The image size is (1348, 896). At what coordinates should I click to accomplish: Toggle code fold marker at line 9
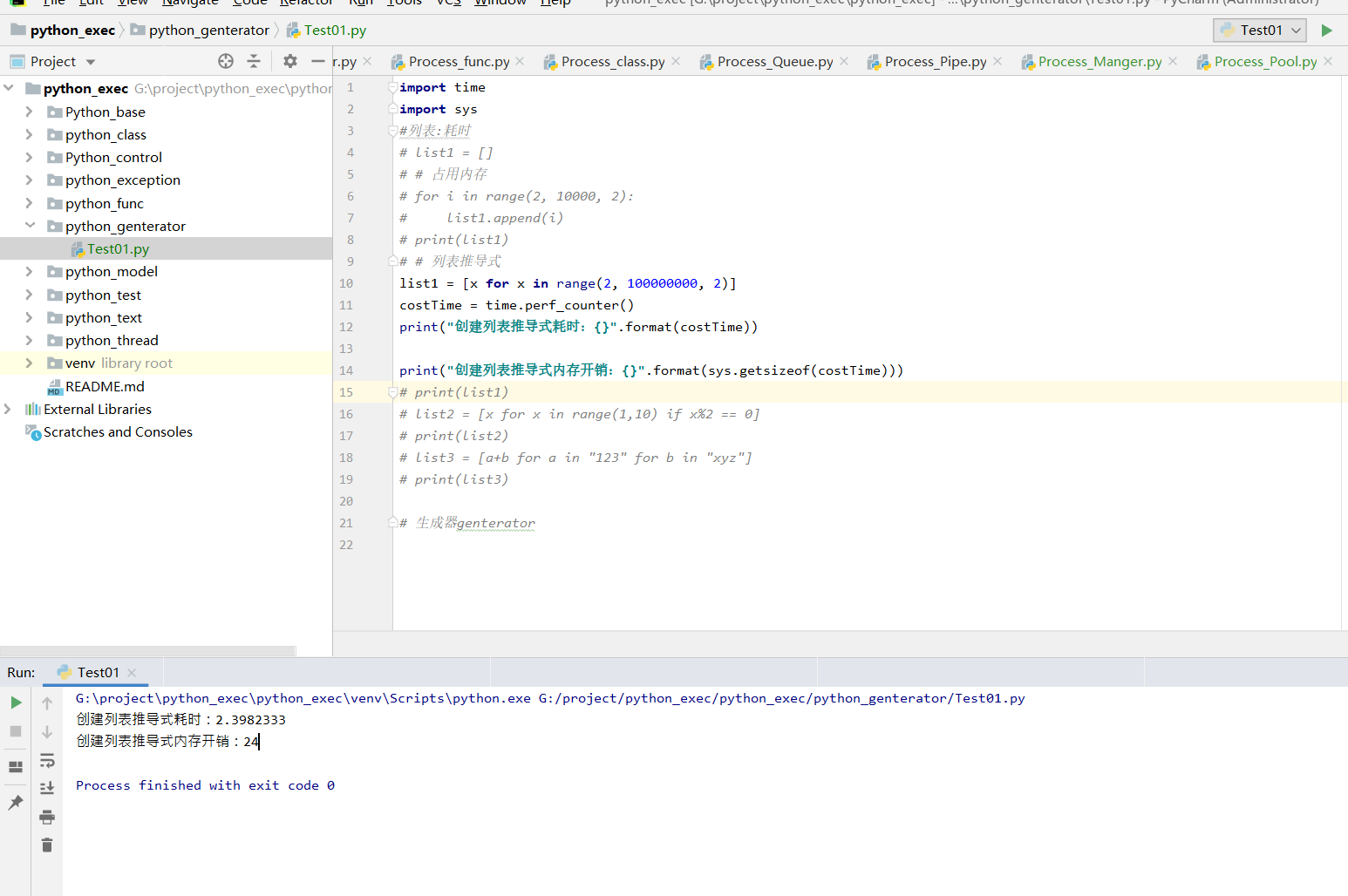[392, 261]
